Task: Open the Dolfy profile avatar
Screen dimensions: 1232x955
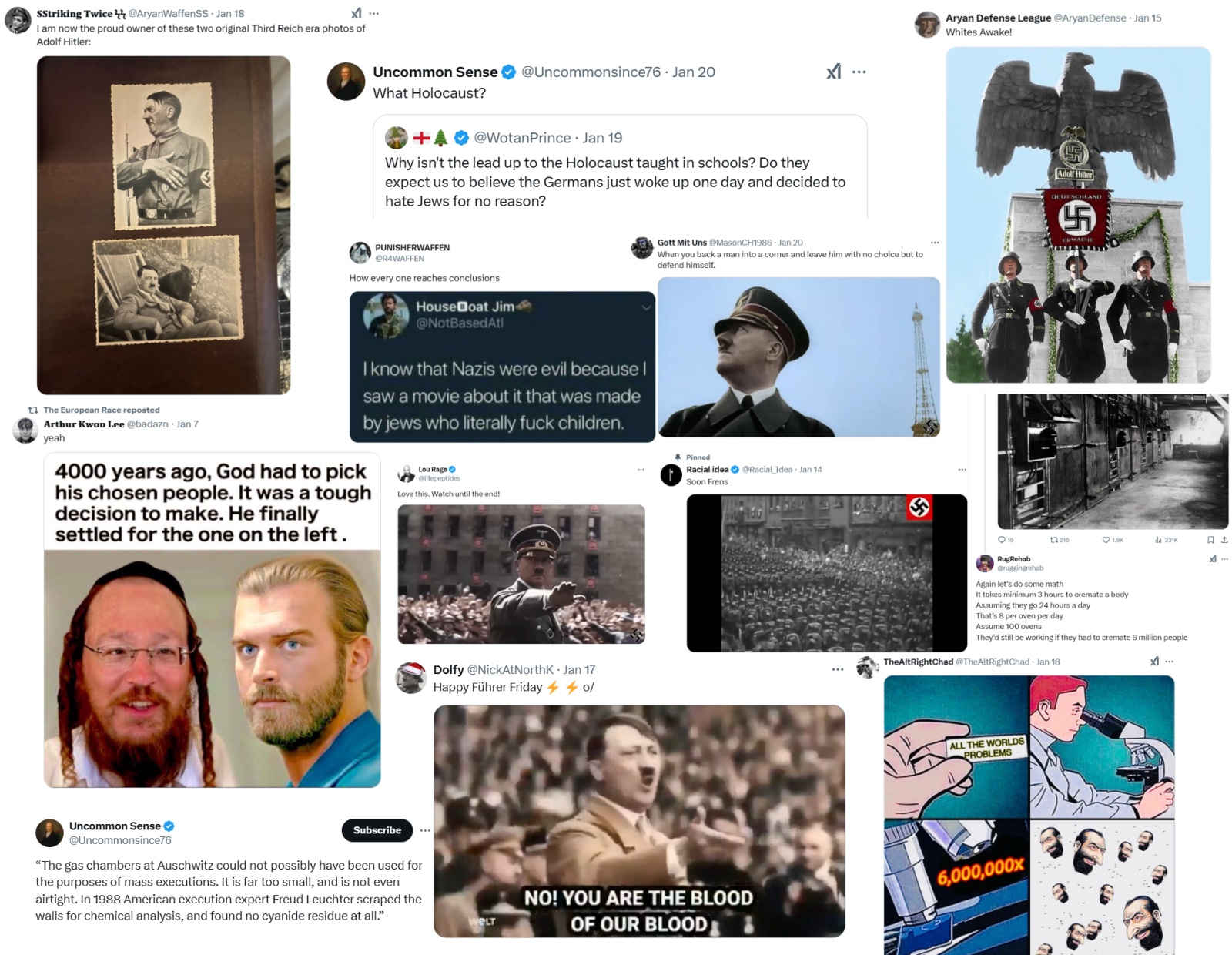Action: coord(411,678)
